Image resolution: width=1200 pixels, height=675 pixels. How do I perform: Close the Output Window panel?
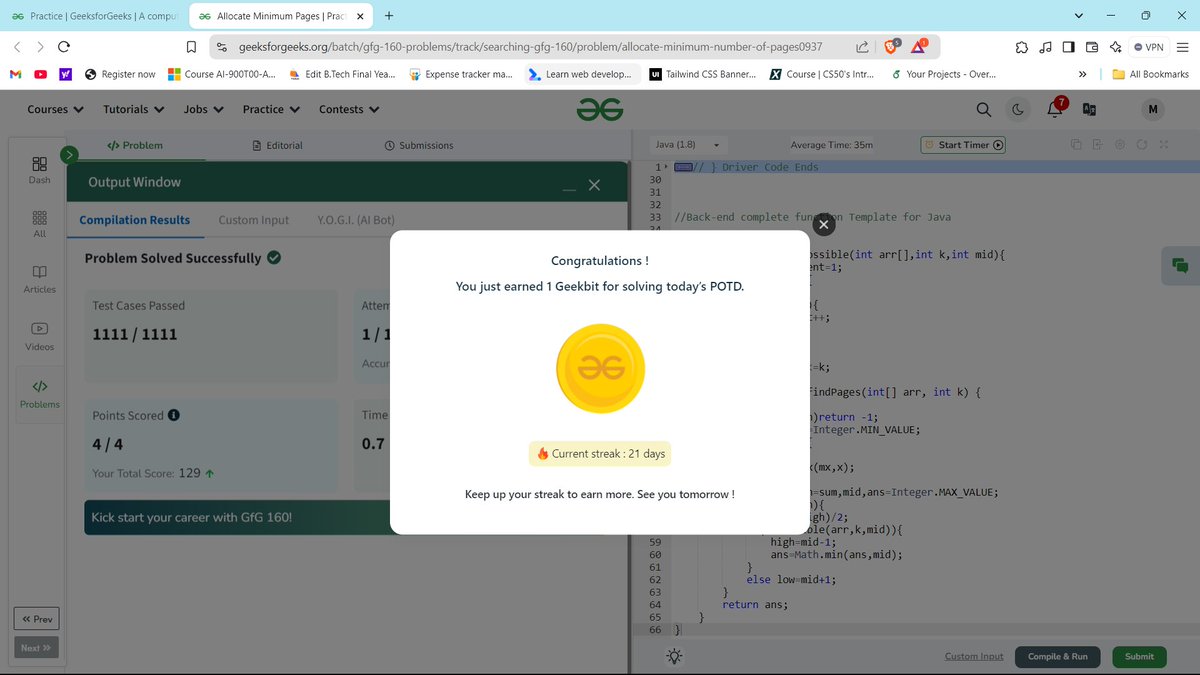click(594, 185)
